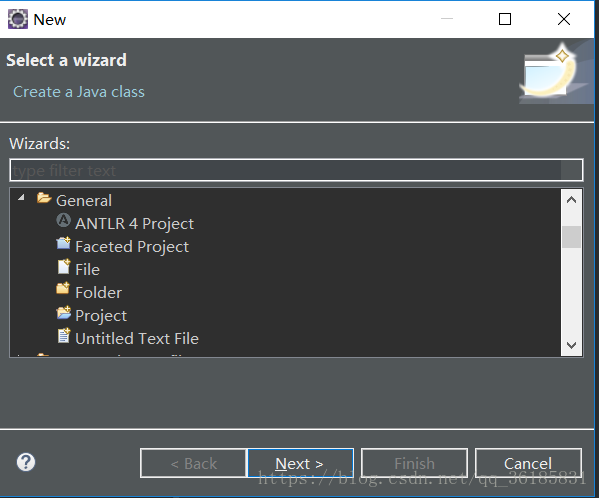This screenshot has height=498, width=599.
Task: Click the Next button
Action: [x=301, y=463]
